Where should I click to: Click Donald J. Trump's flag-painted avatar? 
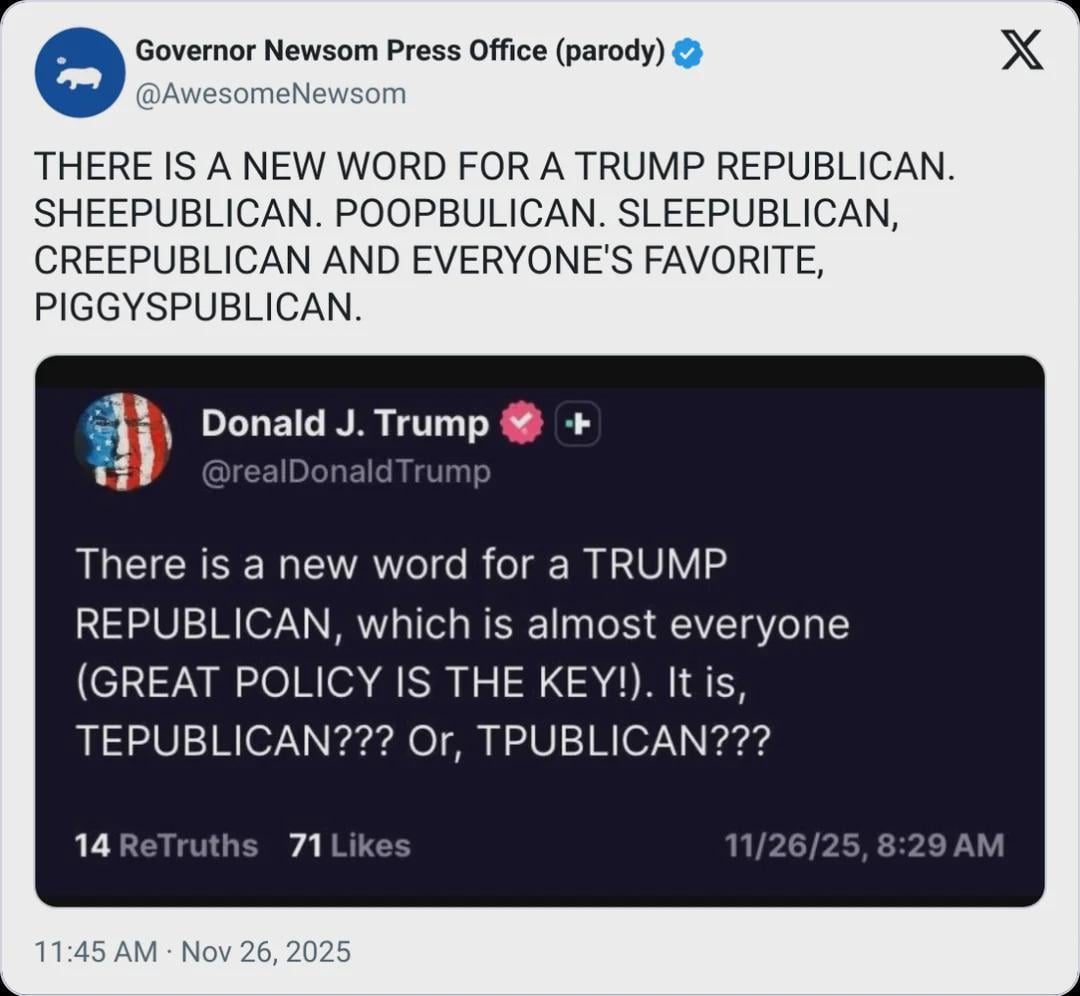click(x=123, y=441)
